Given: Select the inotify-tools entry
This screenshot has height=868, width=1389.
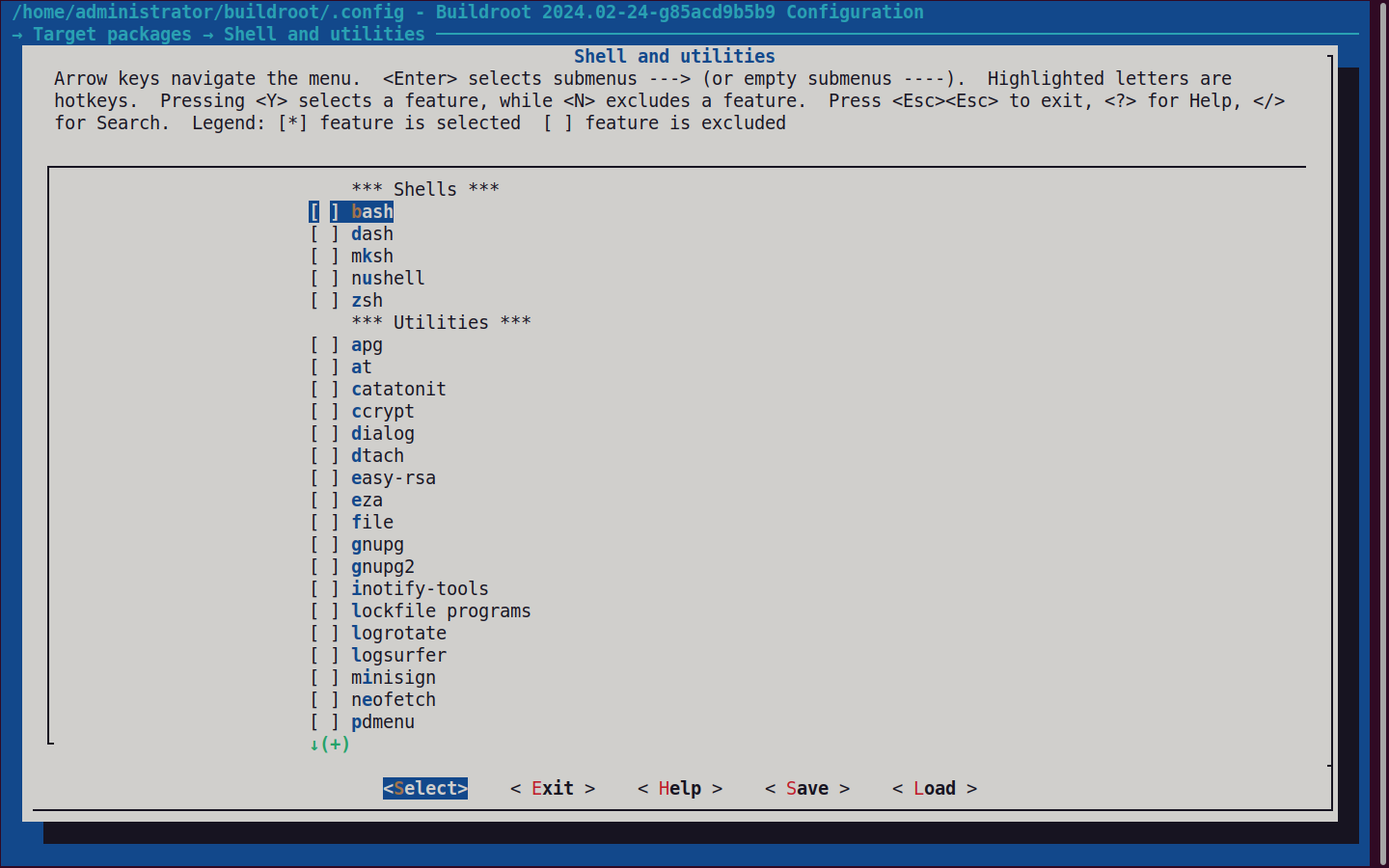Looking at the screenshot, I should pos(420,589).
